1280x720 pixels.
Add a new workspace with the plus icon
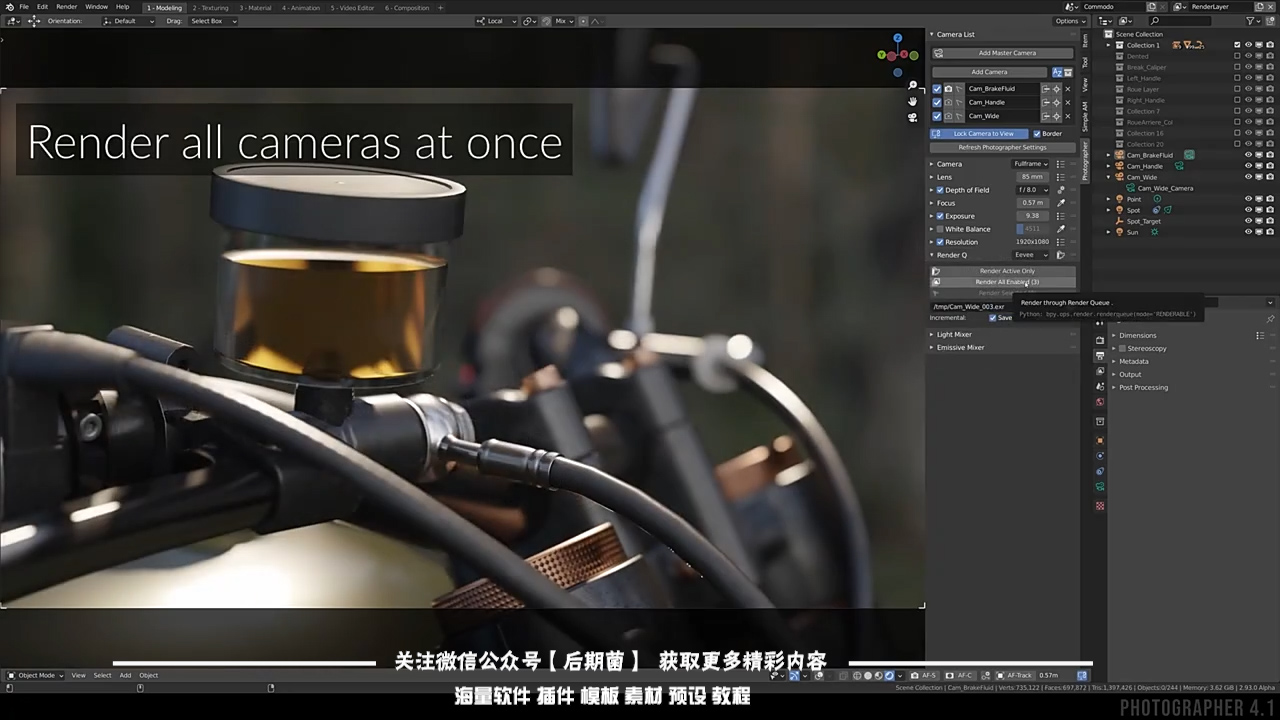pos(441,8)
